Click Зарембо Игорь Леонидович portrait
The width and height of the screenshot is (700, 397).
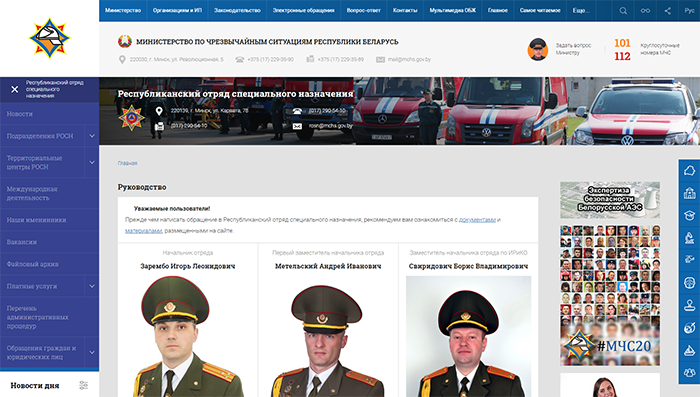click(188, 336)
